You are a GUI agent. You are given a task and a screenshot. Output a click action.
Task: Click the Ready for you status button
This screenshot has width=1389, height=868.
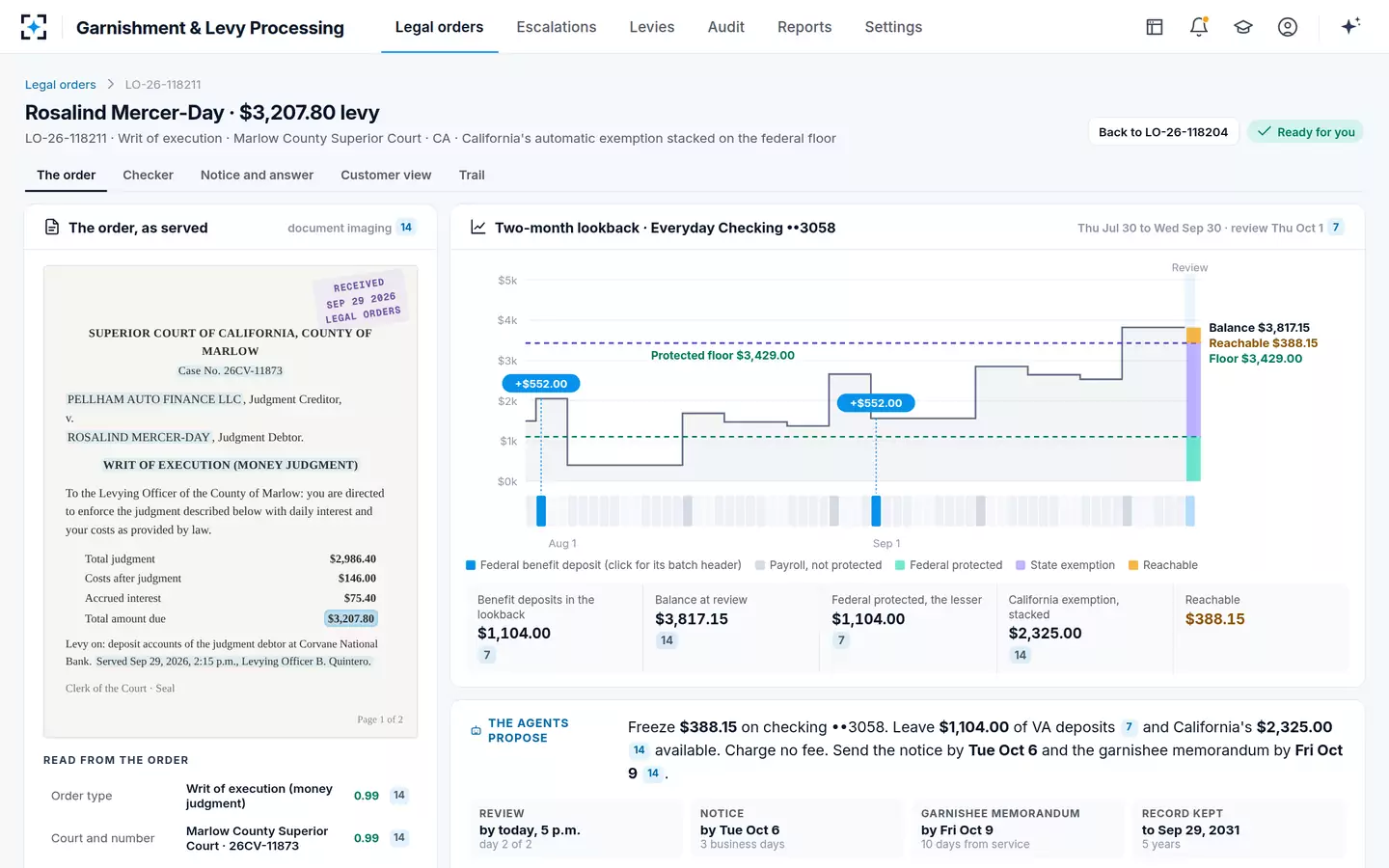click(1306, 132)
